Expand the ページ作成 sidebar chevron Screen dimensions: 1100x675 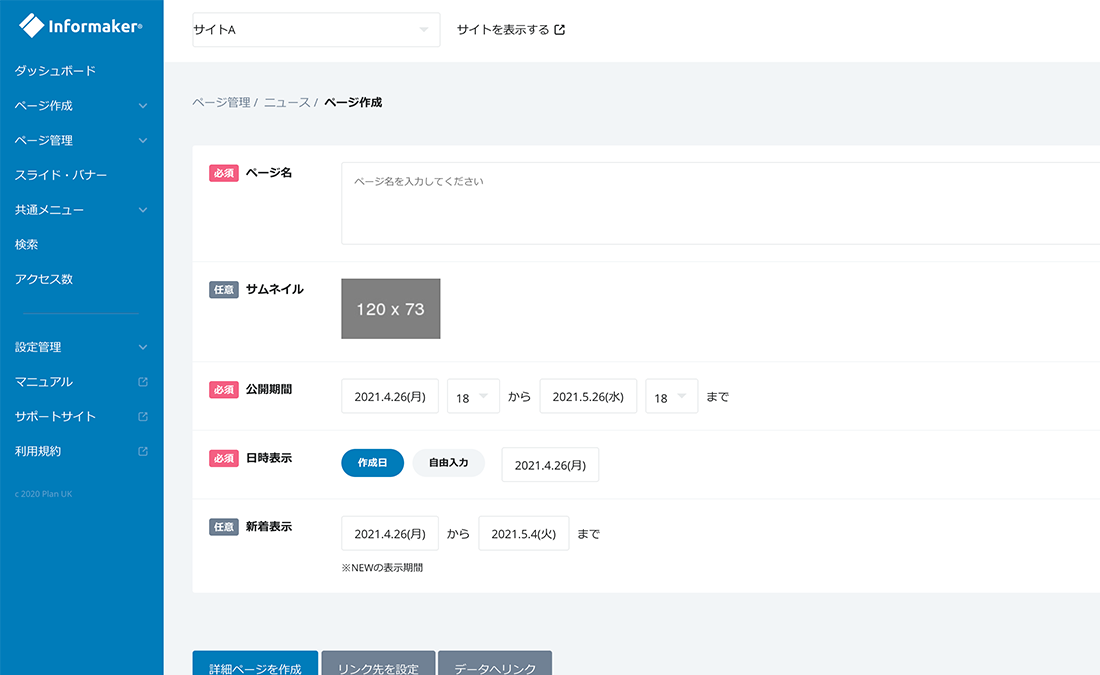click(142, 105)
